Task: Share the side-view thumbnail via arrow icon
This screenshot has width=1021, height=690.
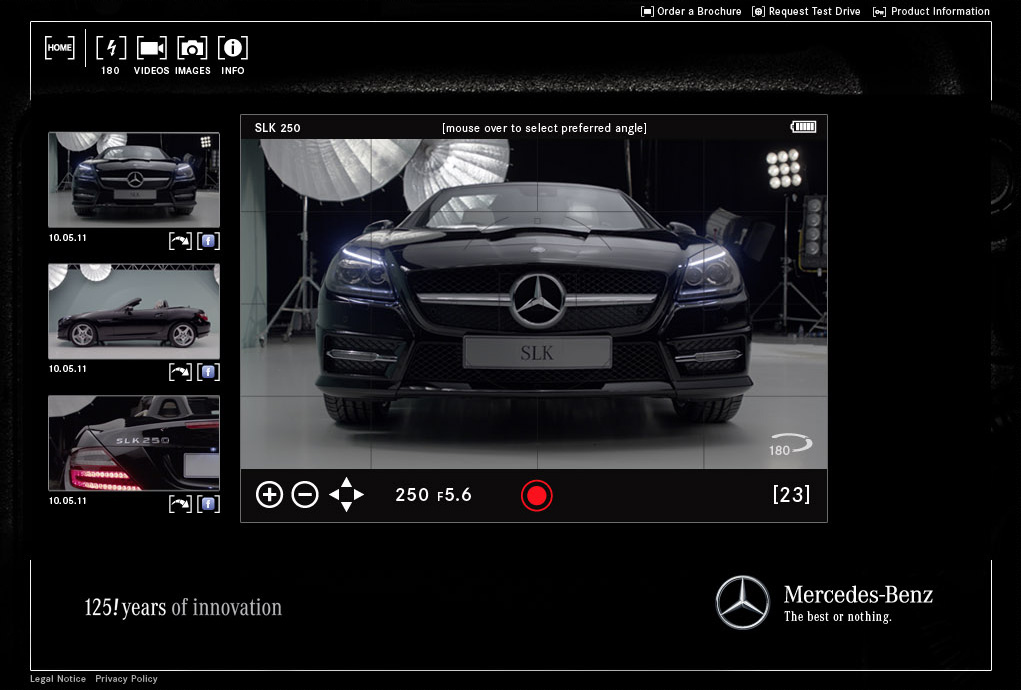Action: (x=180, y=372)
